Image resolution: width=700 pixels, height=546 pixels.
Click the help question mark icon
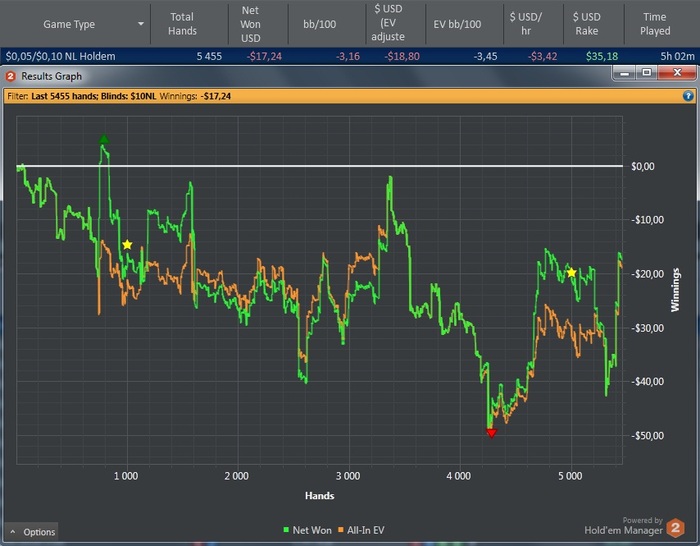pyautogui.click(x=688, y=96)
